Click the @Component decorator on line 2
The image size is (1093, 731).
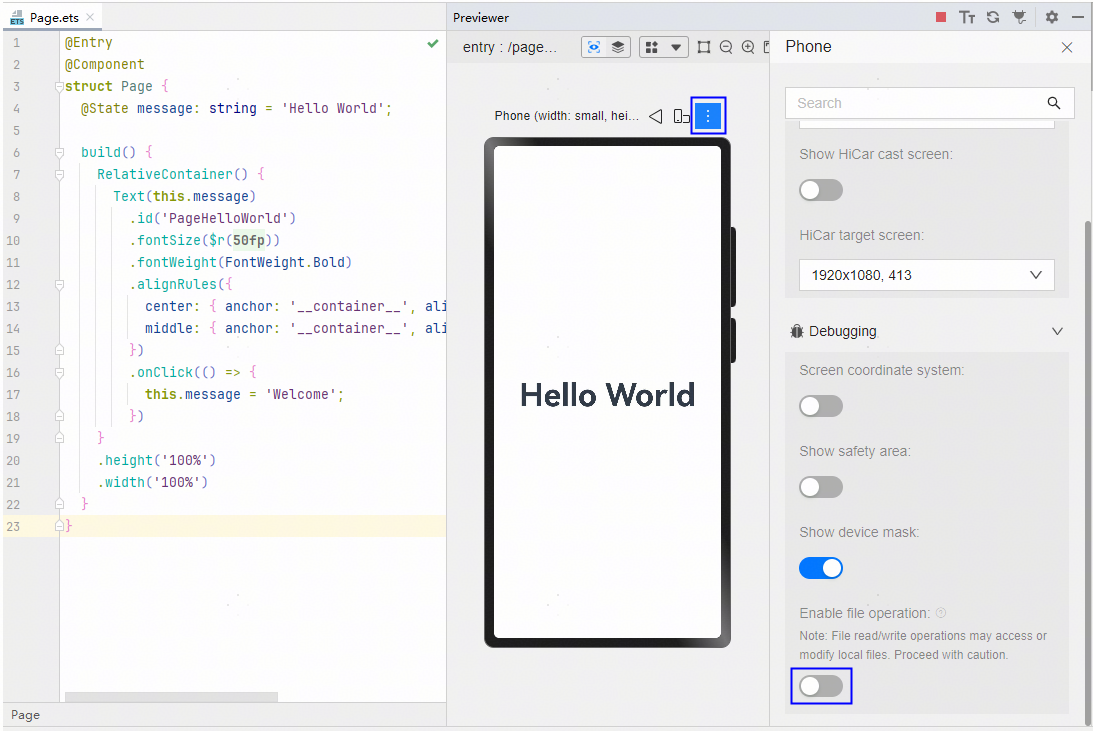point(105,65)
